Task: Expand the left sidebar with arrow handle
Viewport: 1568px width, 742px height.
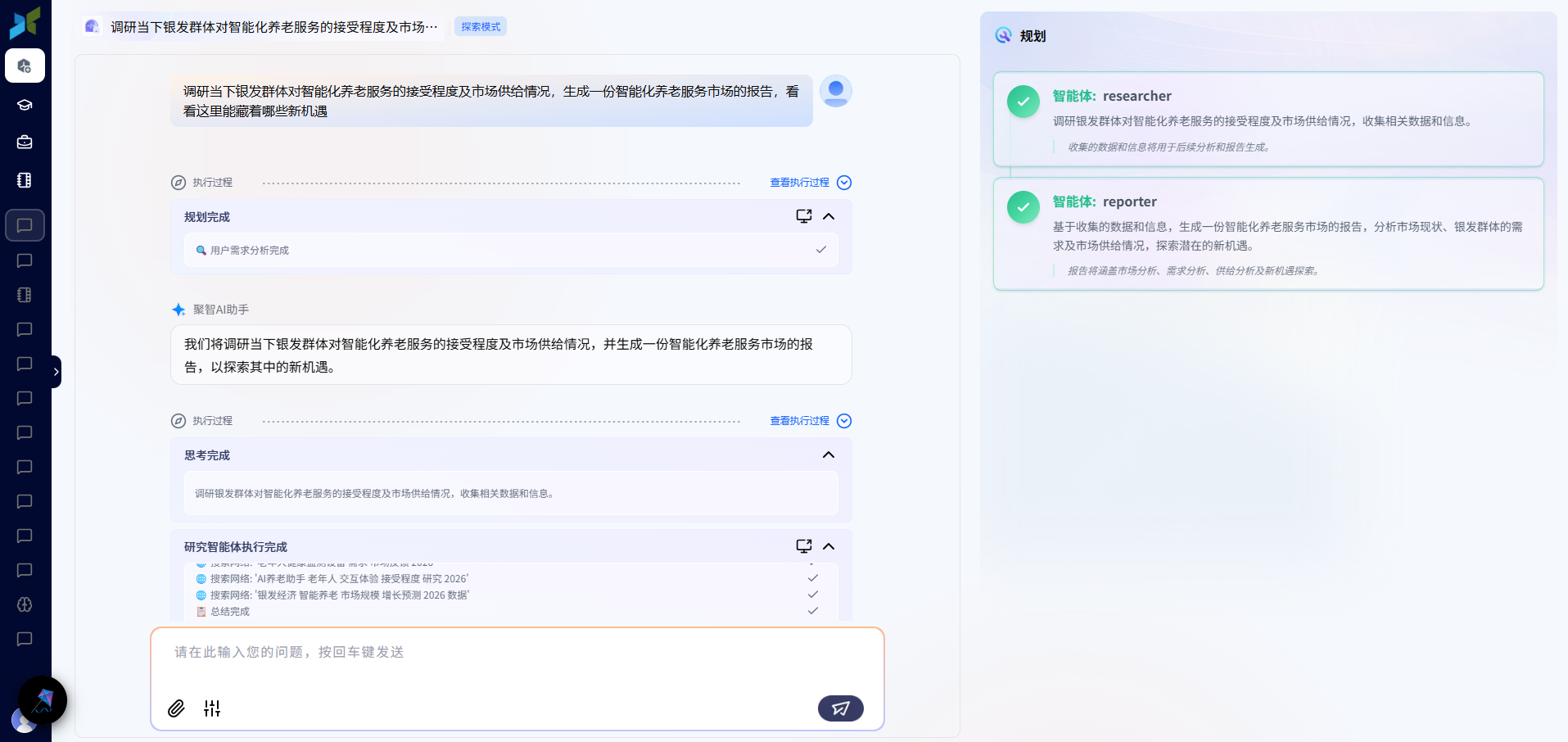Action: [56, 372]
